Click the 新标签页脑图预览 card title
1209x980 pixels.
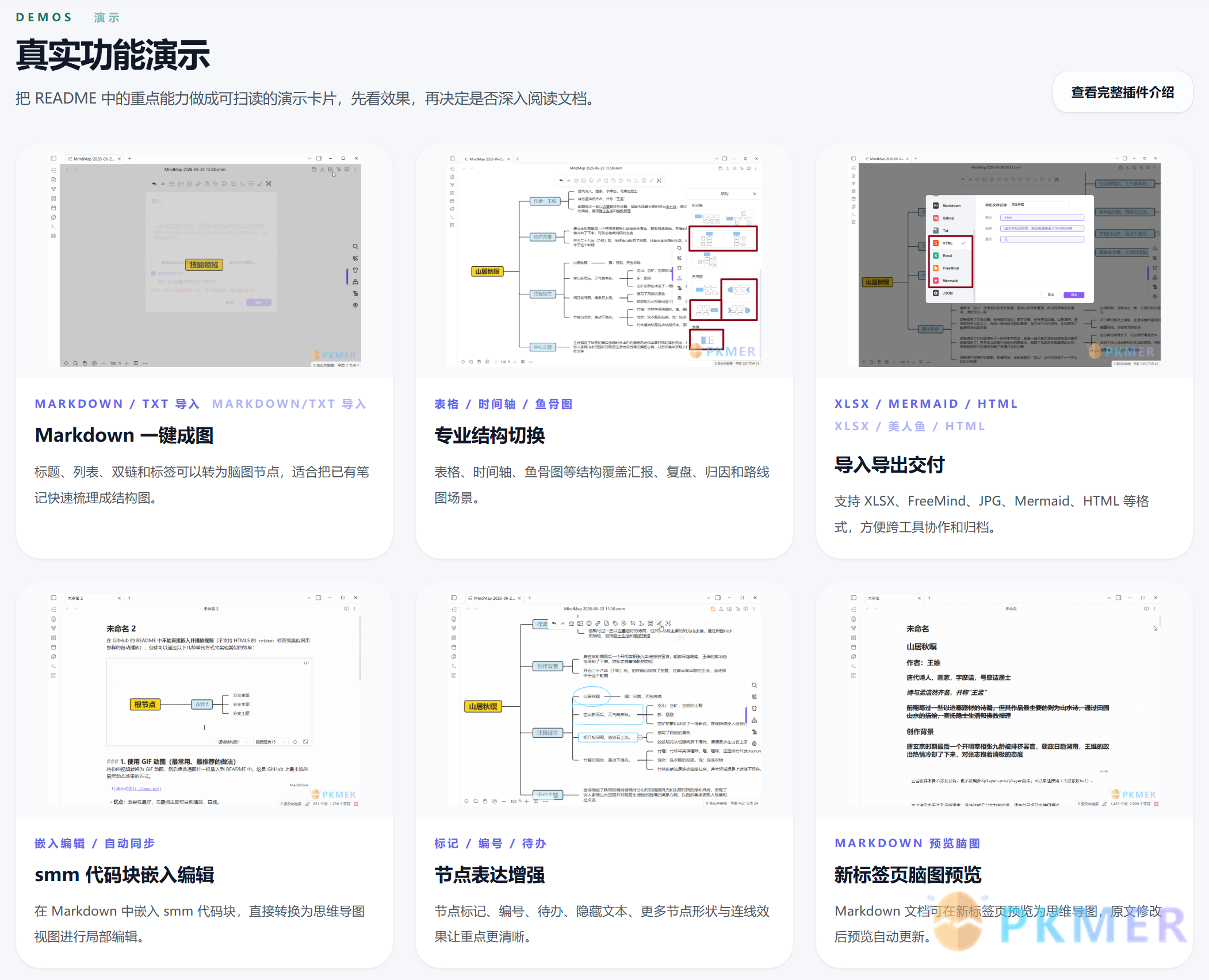click(908, 875)
